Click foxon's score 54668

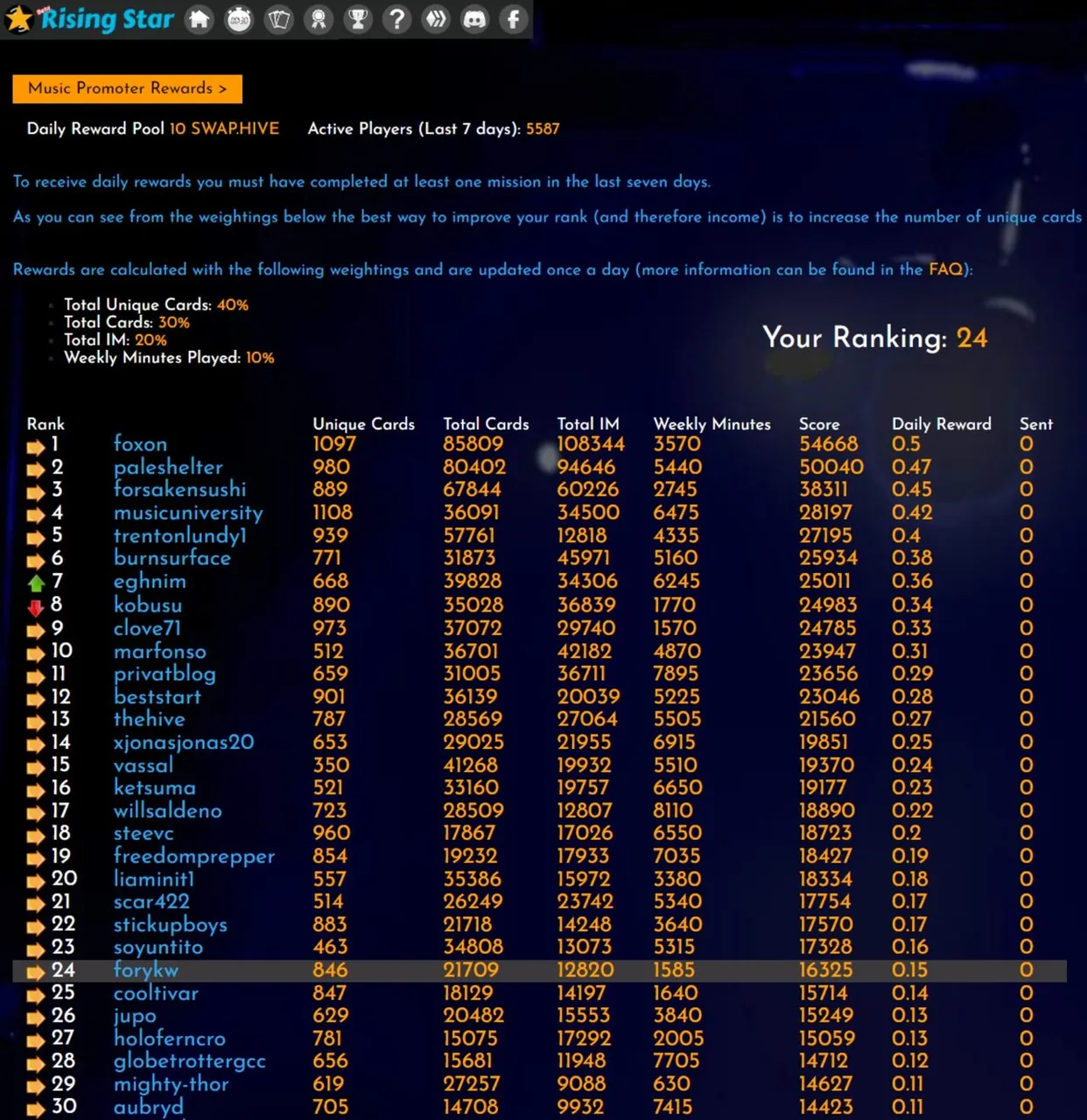tap(828, 444)
